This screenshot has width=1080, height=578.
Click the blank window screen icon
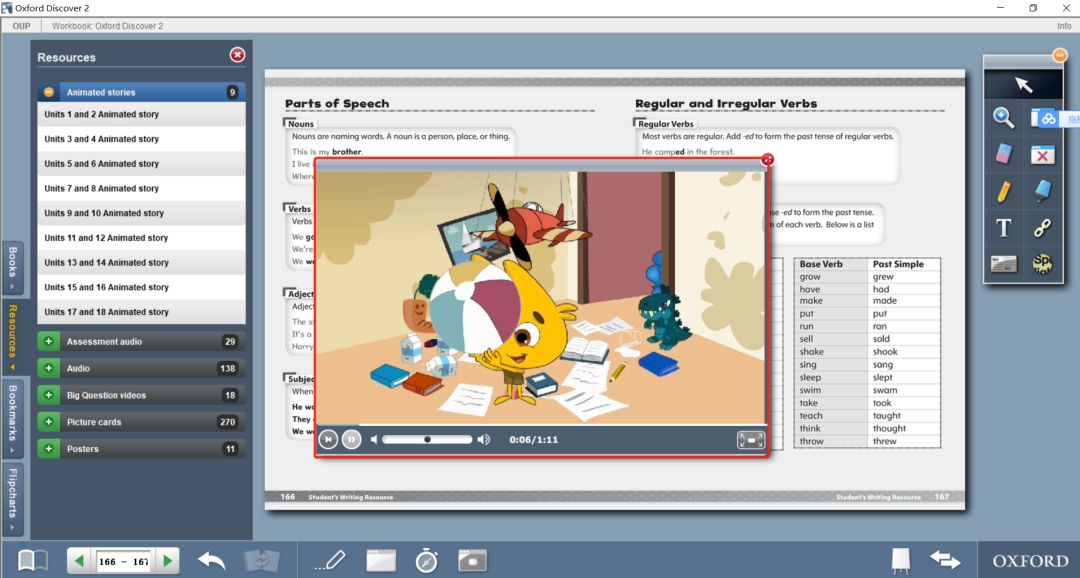381,560
